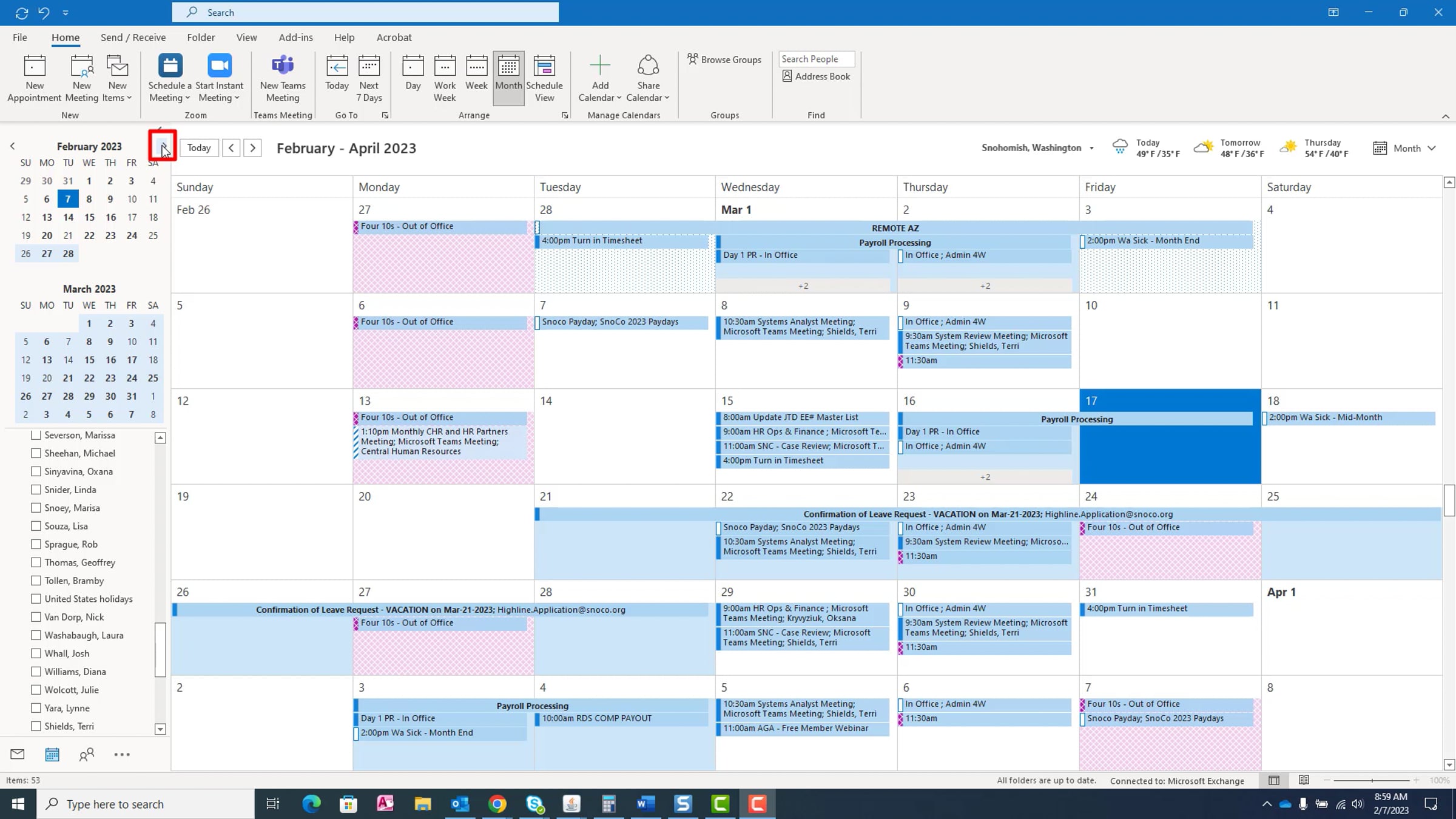This screenshot has width=1456, height=819.
Task: Click the Send/Receive All Folders icon
Action: [22, 12]
